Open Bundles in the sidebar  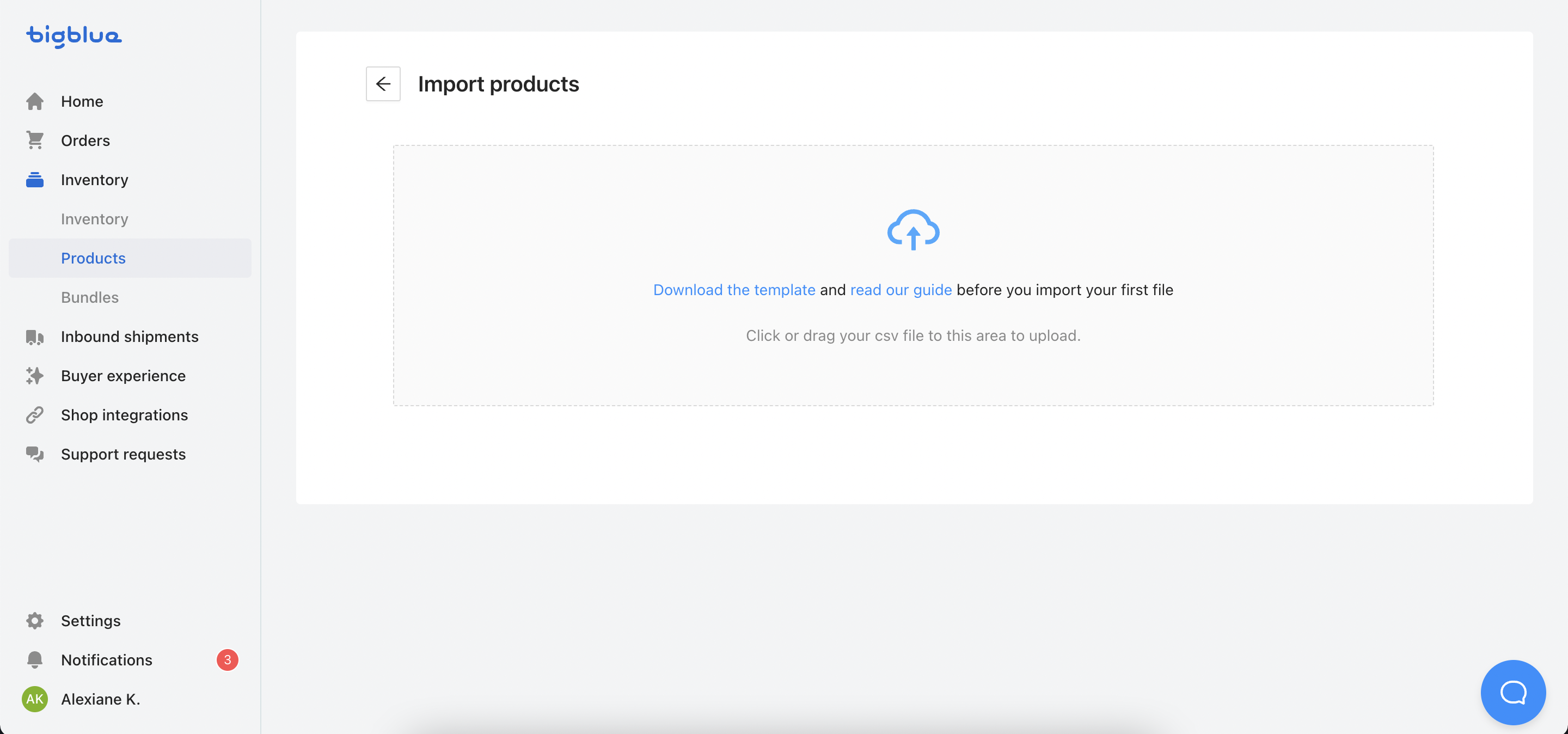(89, 298)
